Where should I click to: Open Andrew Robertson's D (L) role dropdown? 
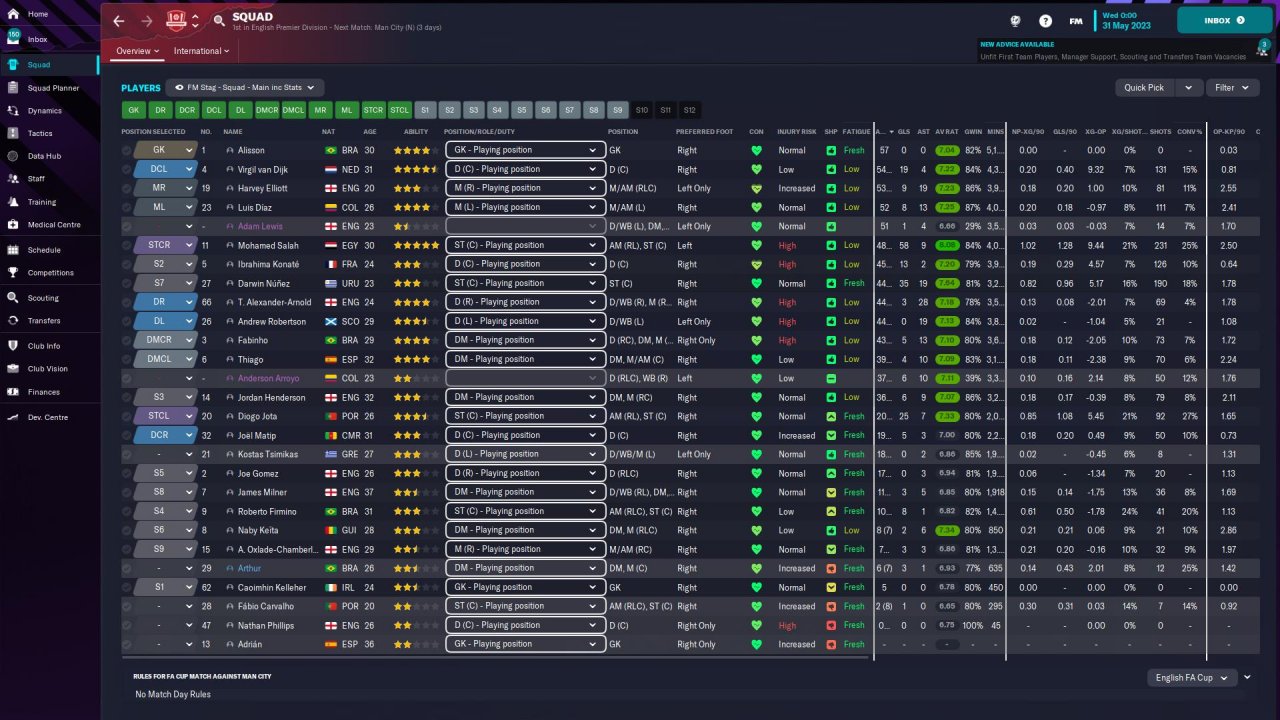525,321
